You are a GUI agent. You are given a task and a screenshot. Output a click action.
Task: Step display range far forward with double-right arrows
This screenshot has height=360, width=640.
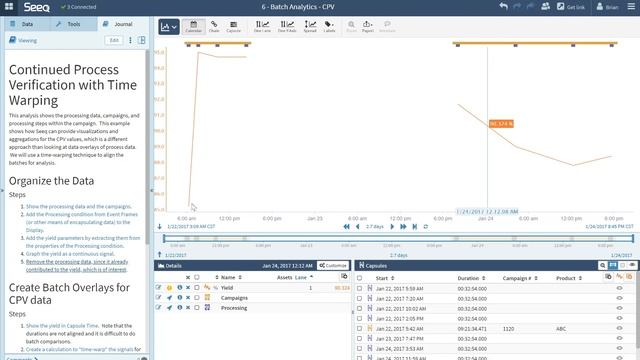coord(403,227)
